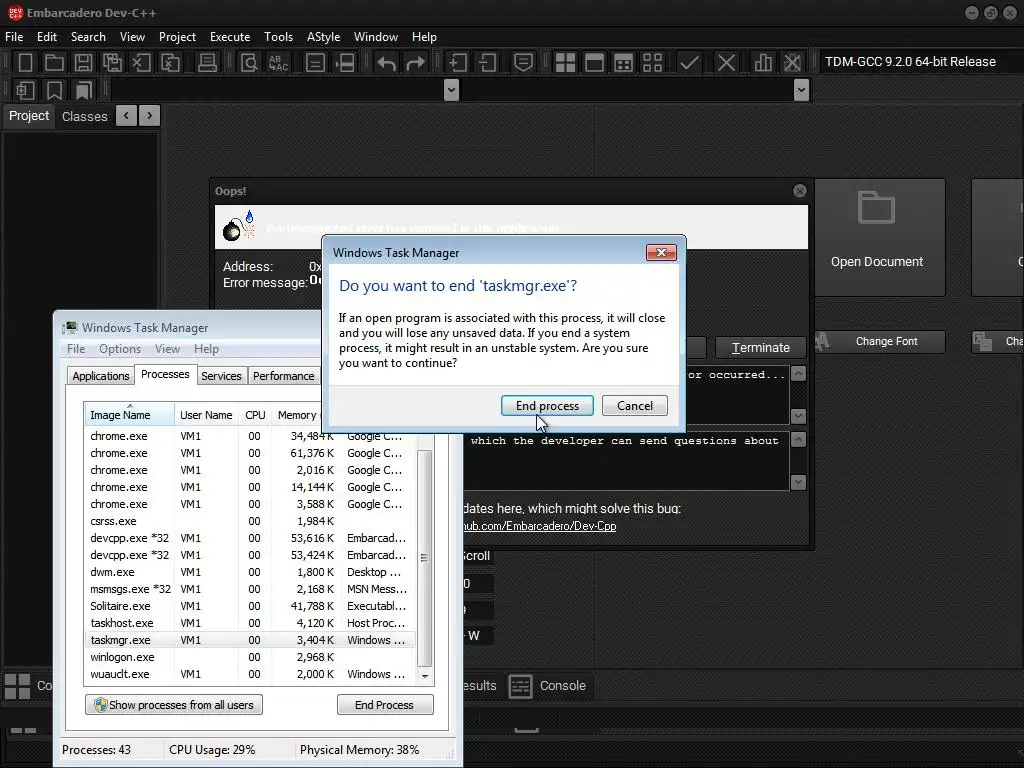Click End Process button in Task Manager window
The width and height of the screenshot is (1024, 768).
[x=385, y=705]
